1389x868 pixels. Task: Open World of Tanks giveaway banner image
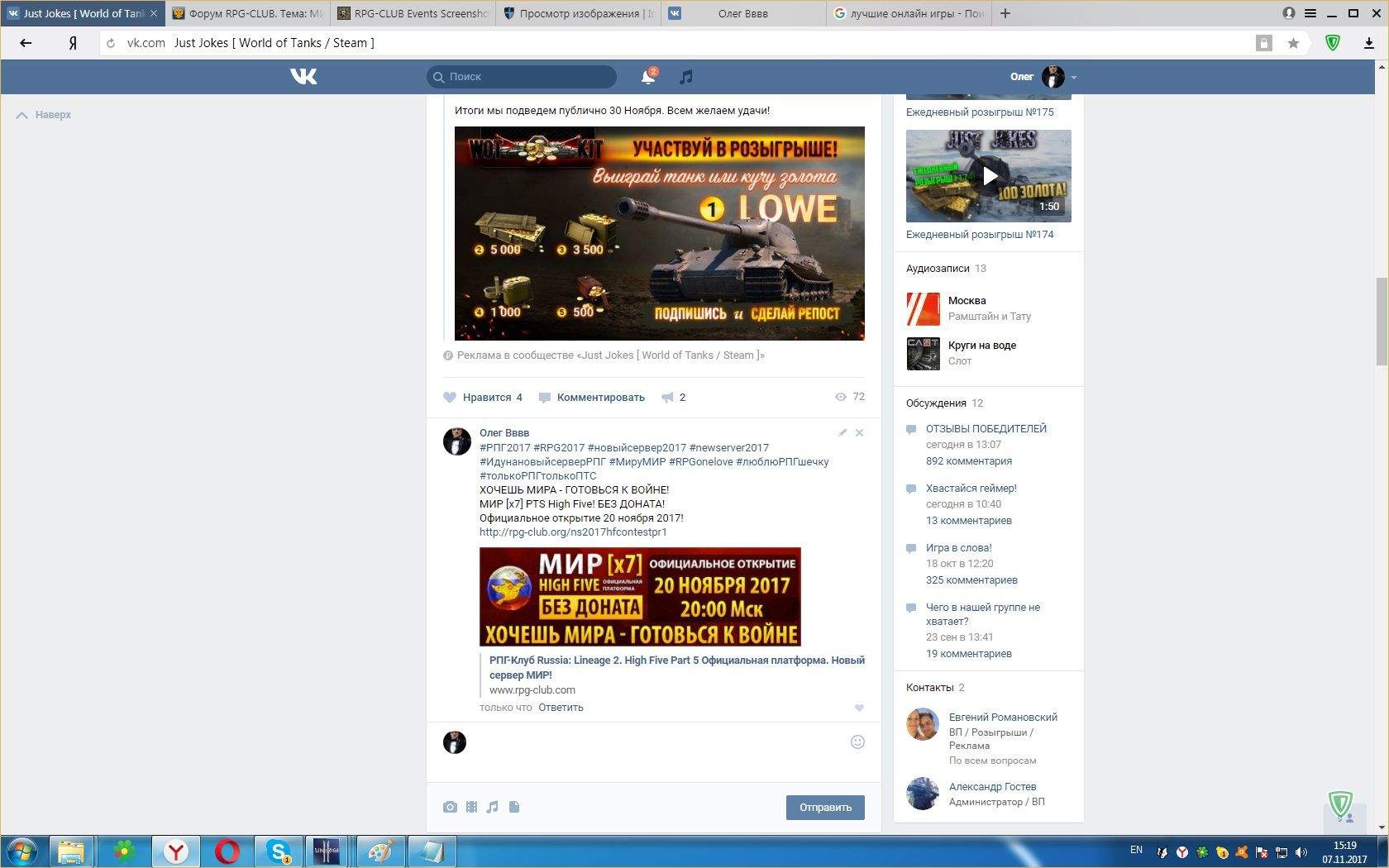660,233
